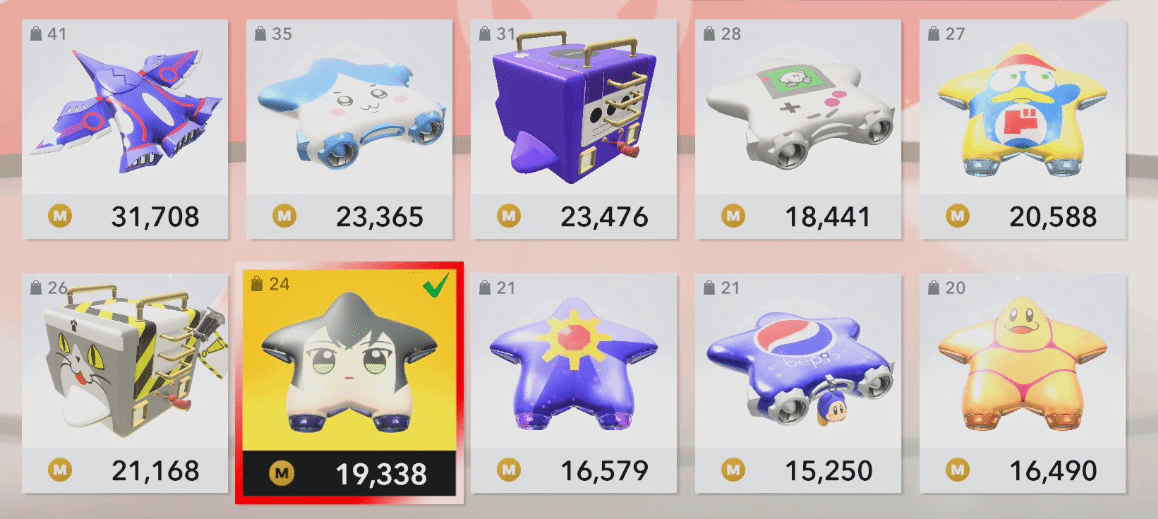The image size is (1158, 519).
Task: Click the coin icon beside 19,338
Action: click(x=282, y=473)
